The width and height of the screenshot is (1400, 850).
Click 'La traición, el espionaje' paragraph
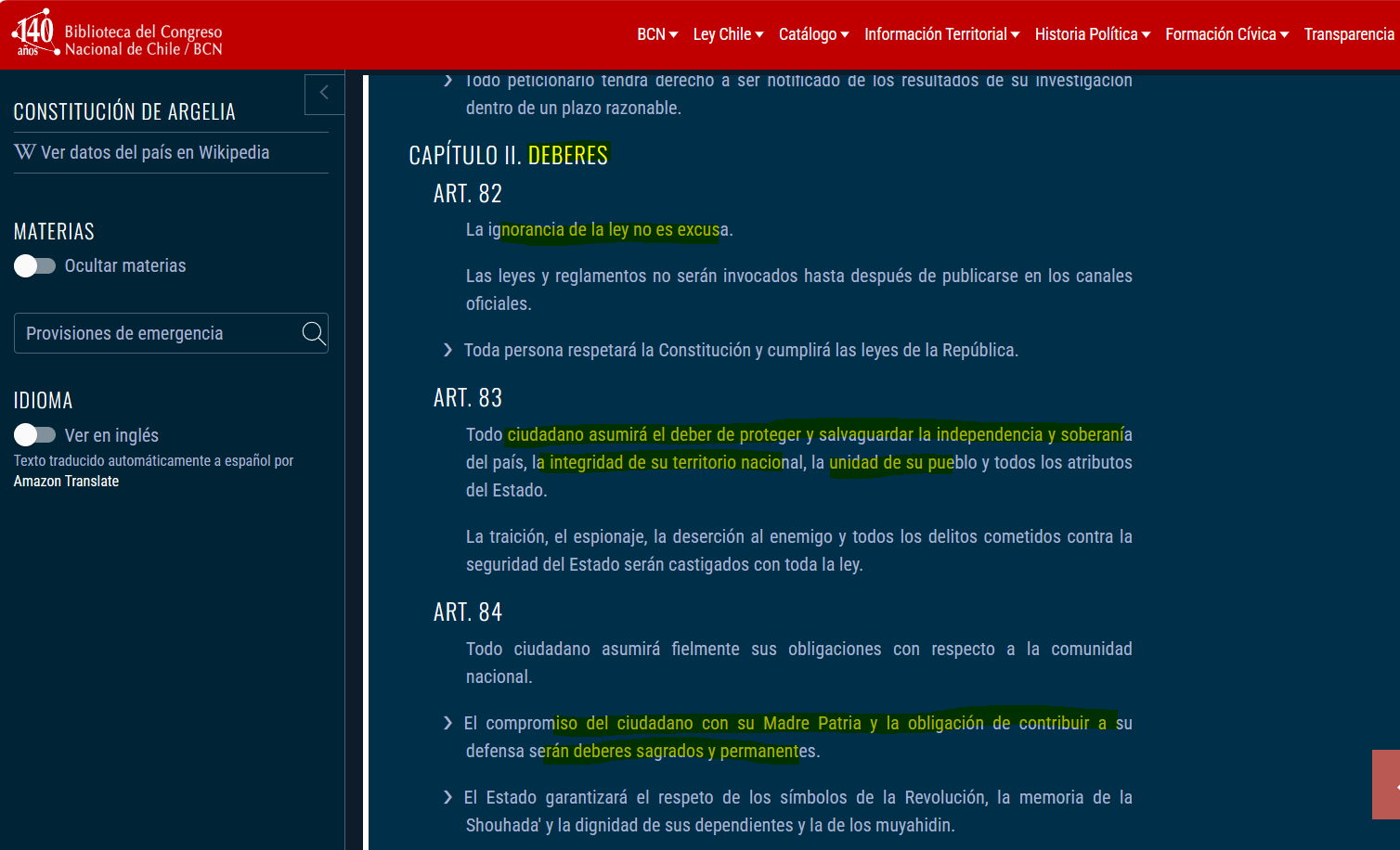(x=799, y=550)
